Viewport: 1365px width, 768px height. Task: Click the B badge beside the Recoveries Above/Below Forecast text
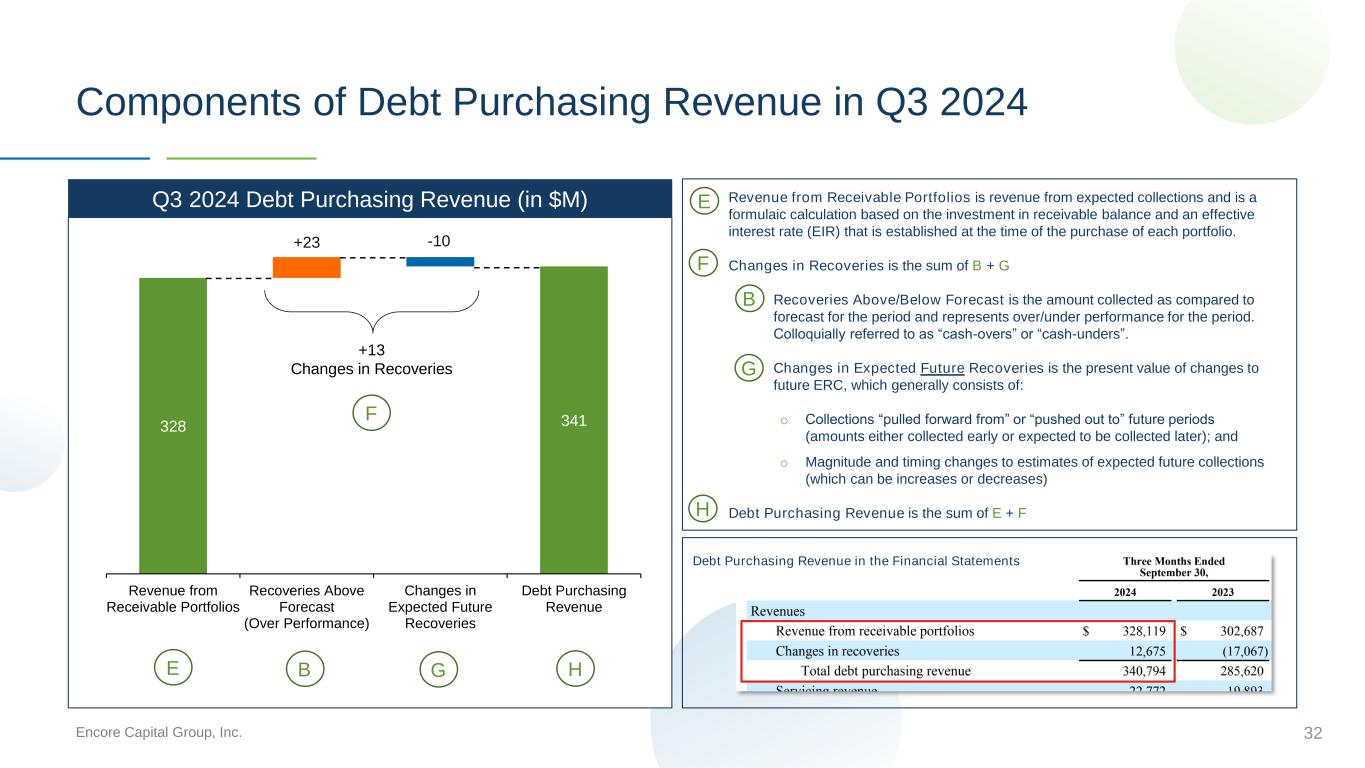pos(749,299)
